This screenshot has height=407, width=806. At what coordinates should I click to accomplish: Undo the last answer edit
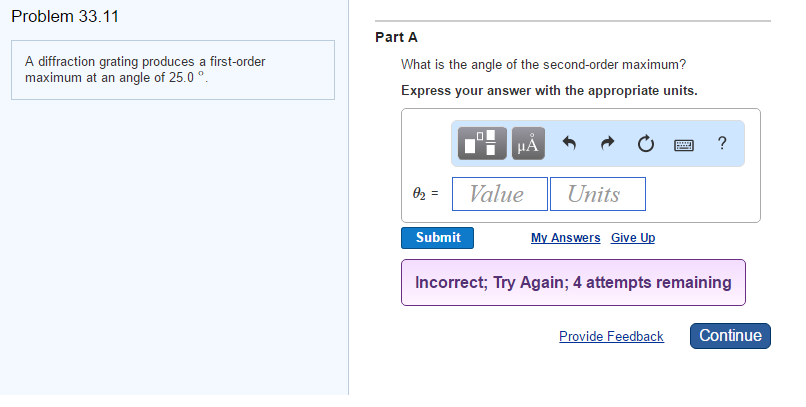570,144
